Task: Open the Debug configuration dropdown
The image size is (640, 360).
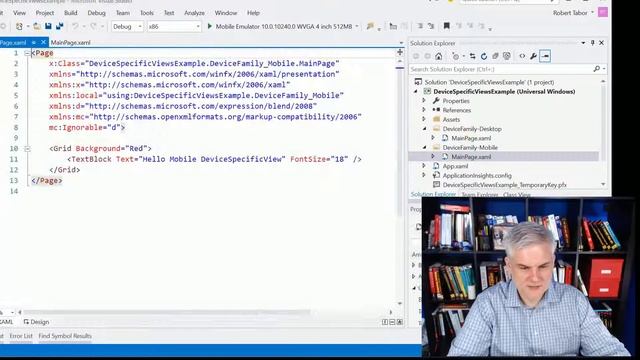Action: pyautogui.click(x=127, y=27)
